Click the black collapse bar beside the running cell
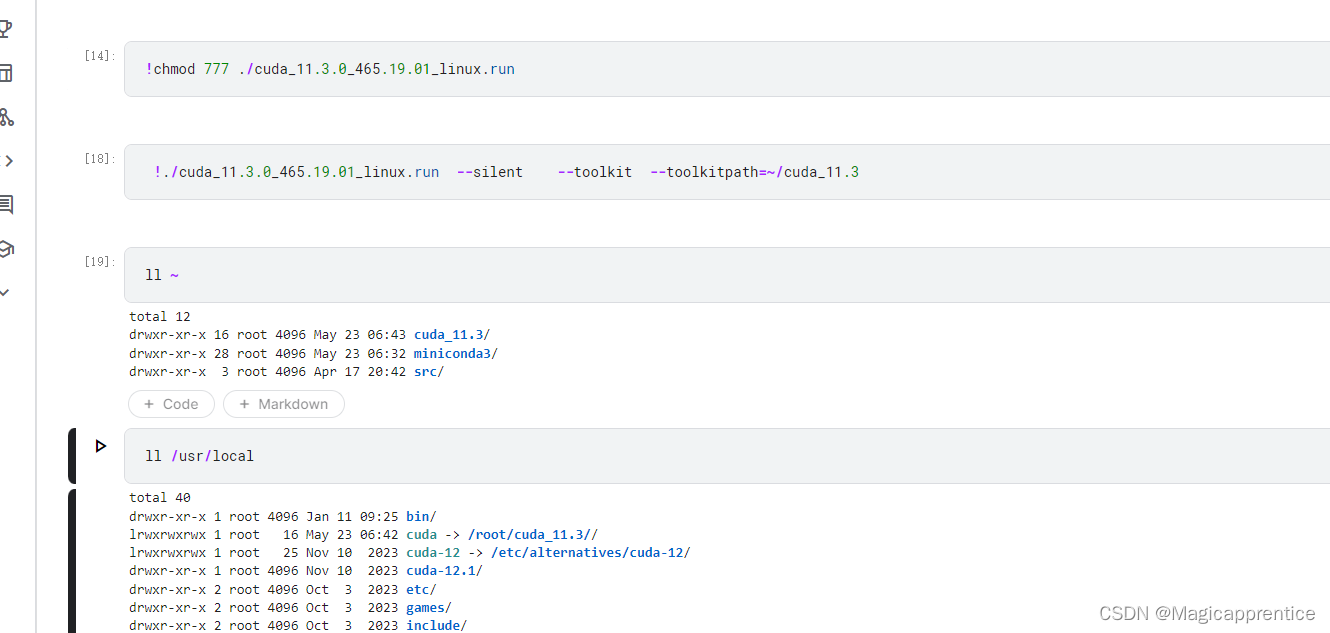This screenshot has width=1330, height=633. coord(71,454)
